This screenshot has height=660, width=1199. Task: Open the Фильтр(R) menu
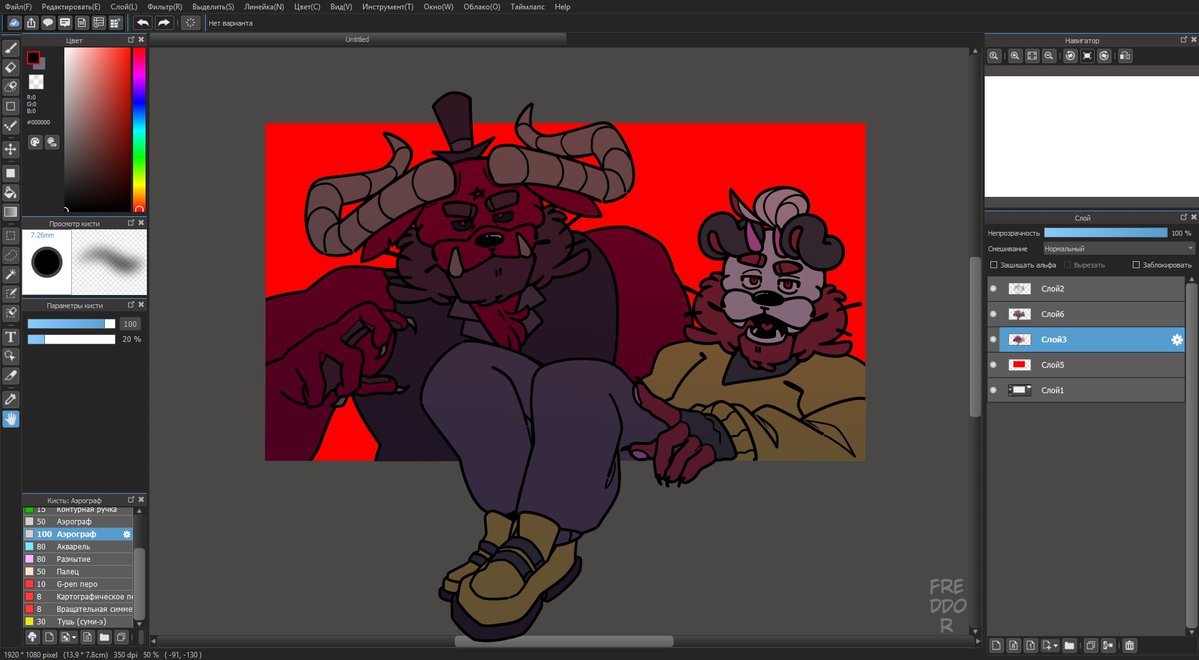coord(164,7)
